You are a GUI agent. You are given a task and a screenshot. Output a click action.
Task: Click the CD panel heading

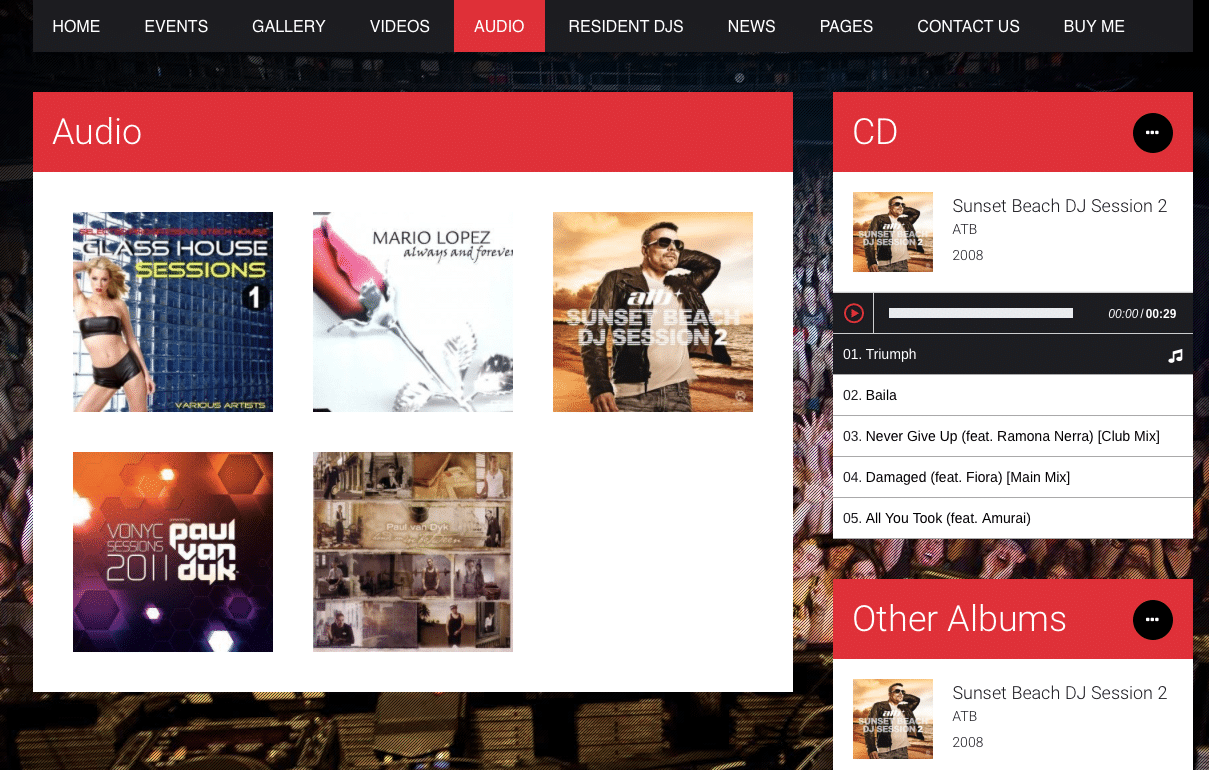pos(875,132)
